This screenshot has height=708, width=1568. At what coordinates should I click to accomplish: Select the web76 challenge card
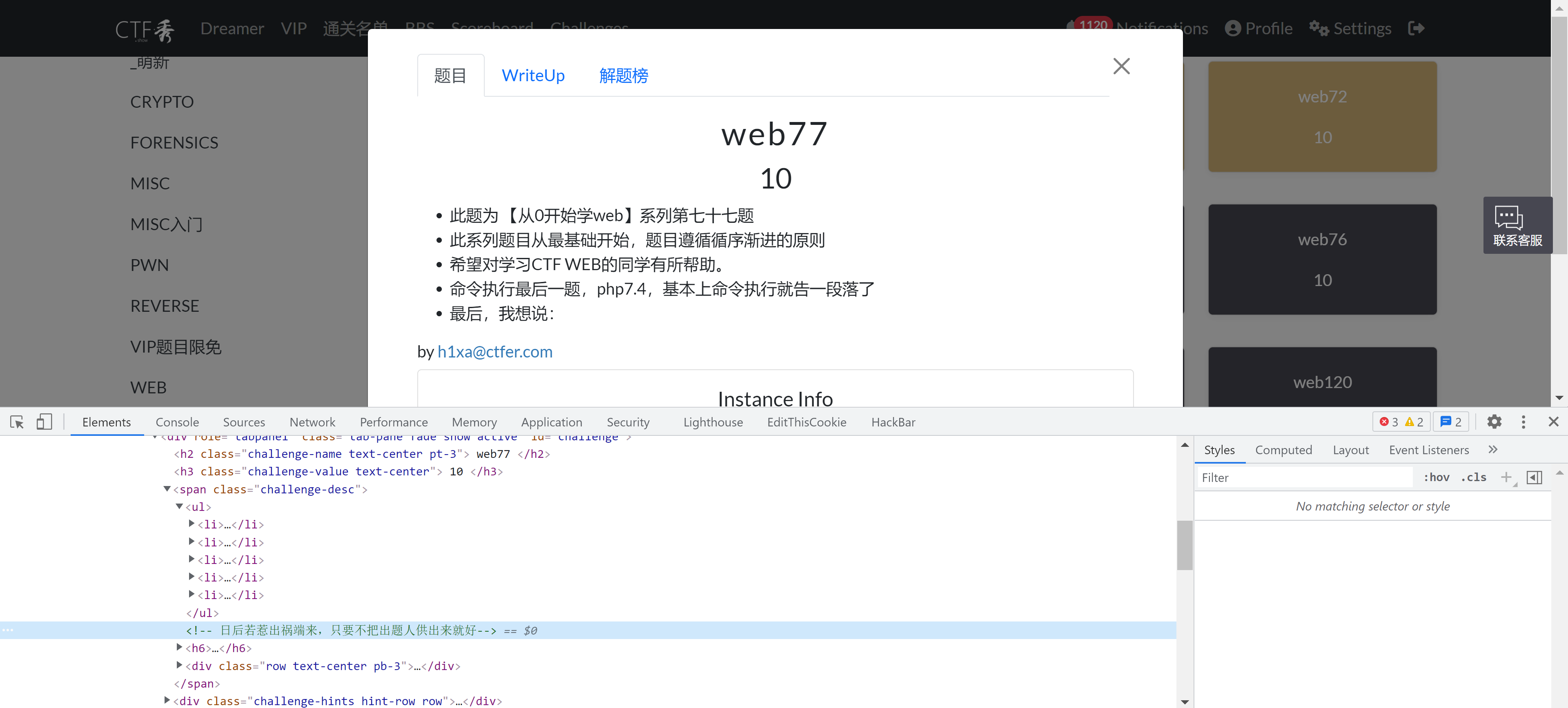1322,259
